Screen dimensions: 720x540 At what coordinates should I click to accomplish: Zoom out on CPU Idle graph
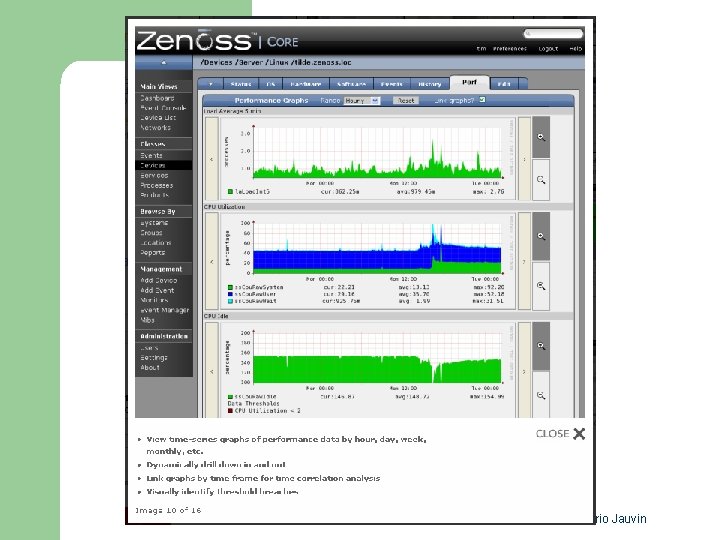[x=541, y=395]
